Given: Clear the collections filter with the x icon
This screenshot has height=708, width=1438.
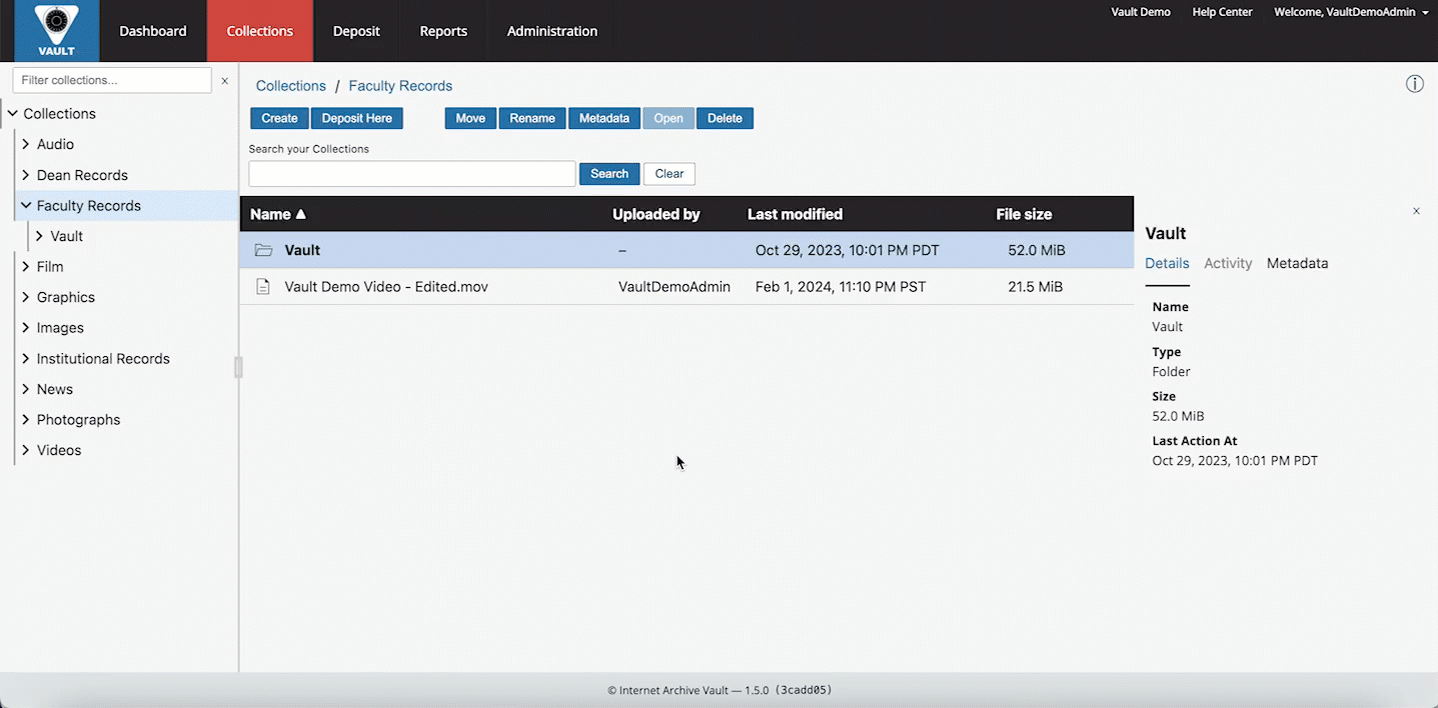Looking at the screenshot, I should (224, 81).
